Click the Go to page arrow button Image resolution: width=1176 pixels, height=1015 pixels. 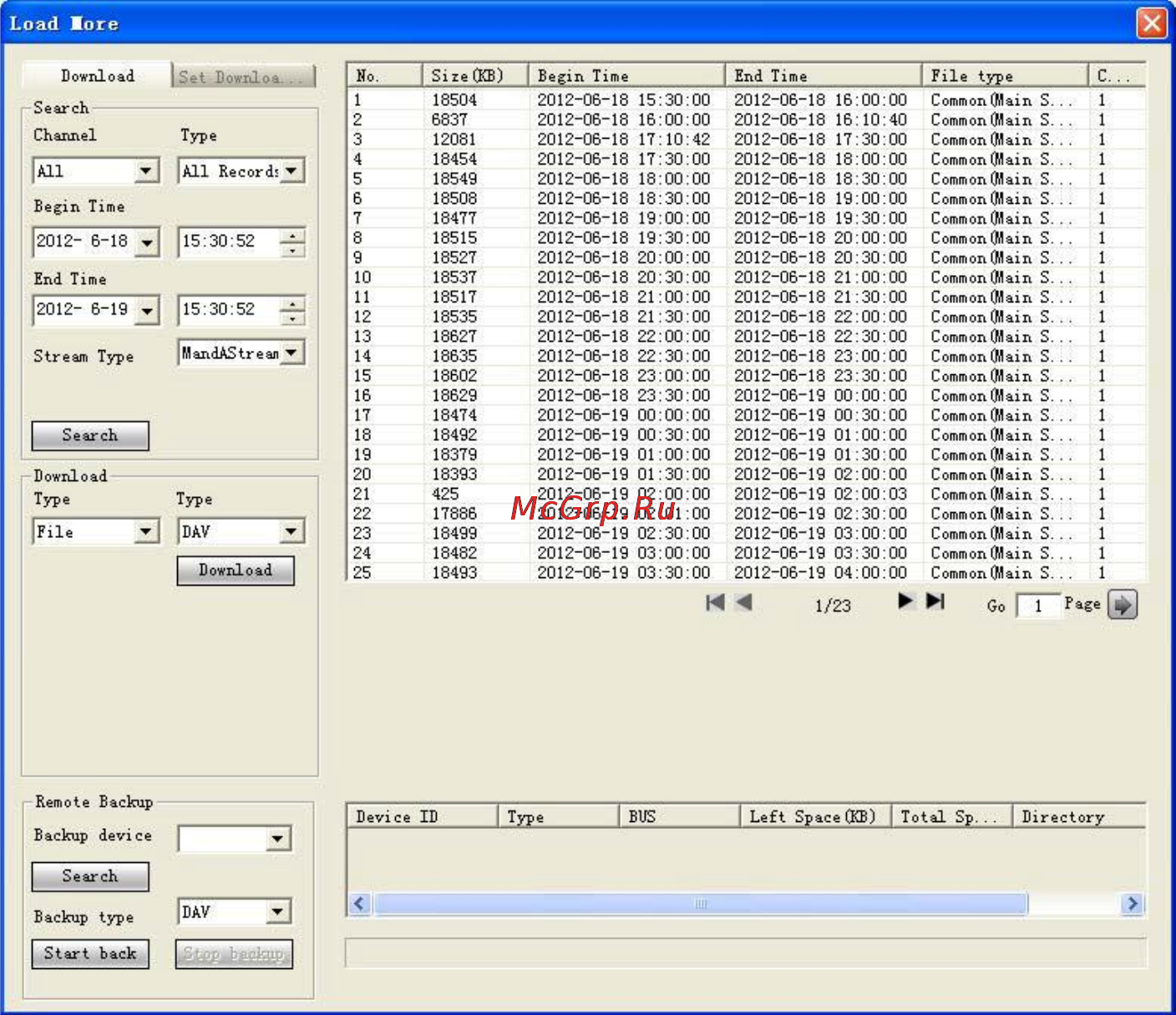coord(1123,604)
